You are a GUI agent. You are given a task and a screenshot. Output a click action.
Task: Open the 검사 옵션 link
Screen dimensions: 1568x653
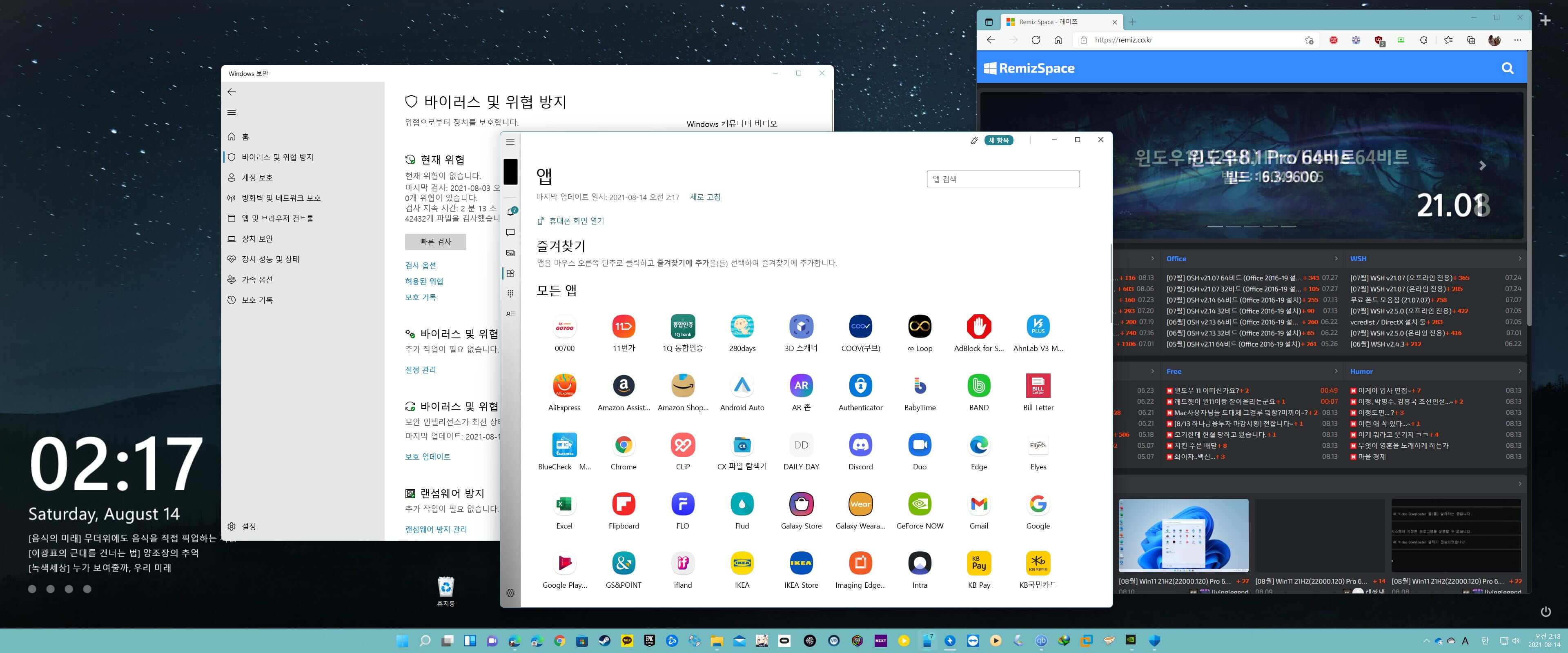click(421, 265)
